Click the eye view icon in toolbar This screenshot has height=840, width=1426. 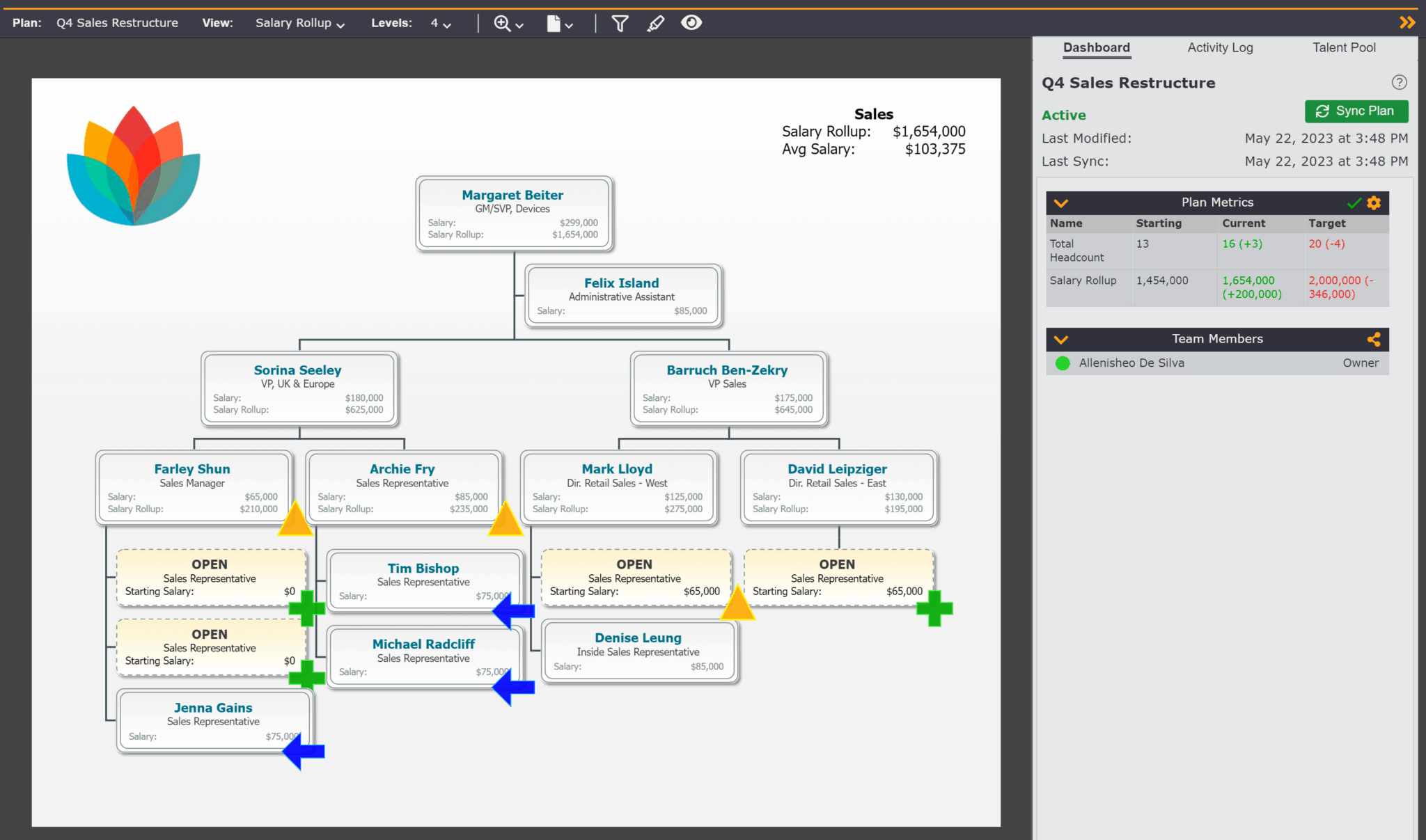(691, 22)
